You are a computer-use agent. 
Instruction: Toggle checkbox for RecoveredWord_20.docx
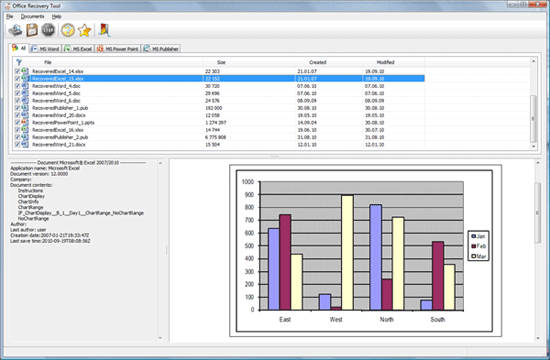(x=18, y=115)
